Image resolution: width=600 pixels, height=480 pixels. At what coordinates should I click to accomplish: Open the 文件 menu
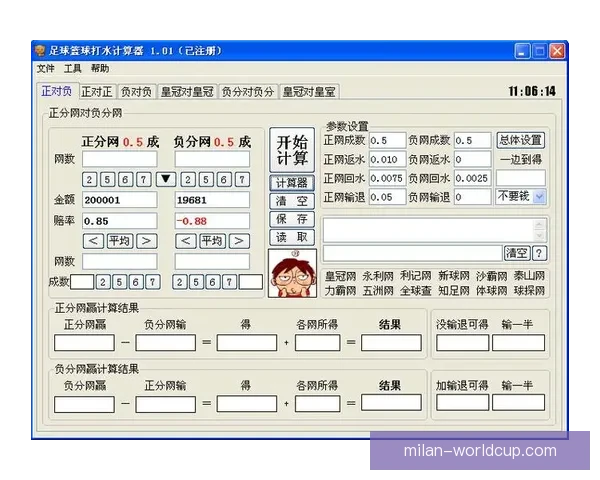[x=46, y=69]
